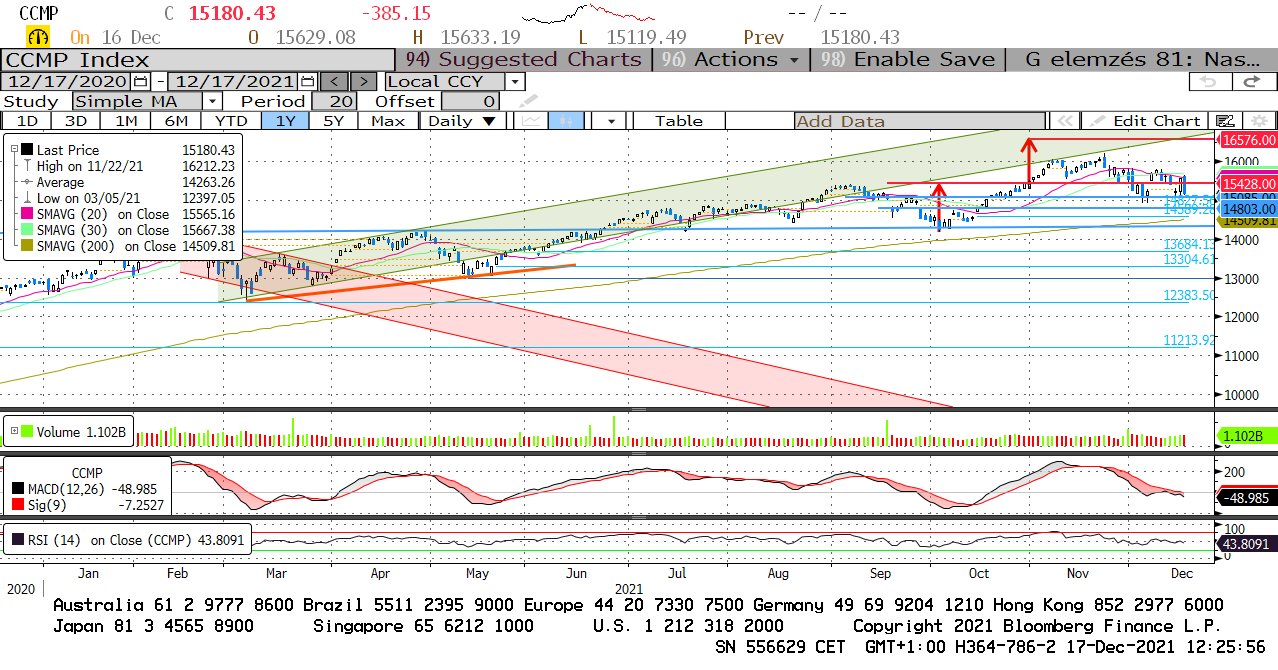Select the 1Y range tab
This screenshot has width=1278, height=670.
(x=285, y=121)
